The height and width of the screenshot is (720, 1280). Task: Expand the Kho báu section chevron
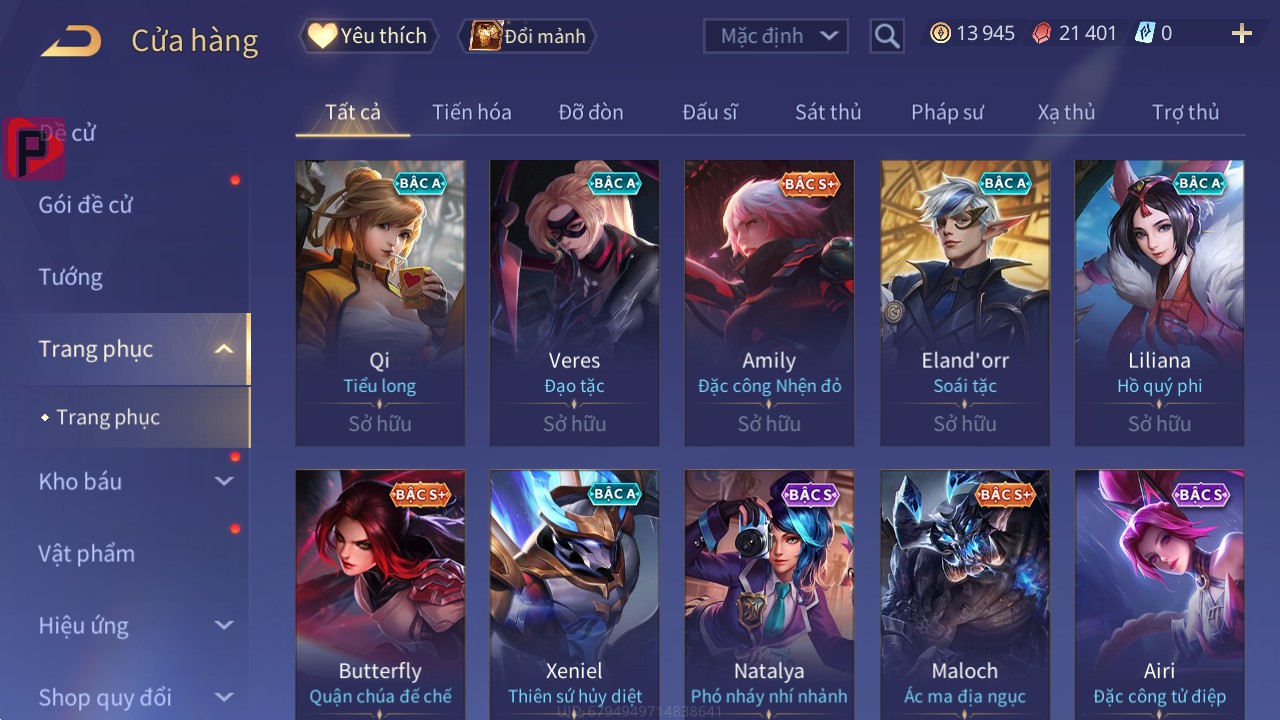tap(224, 481)
